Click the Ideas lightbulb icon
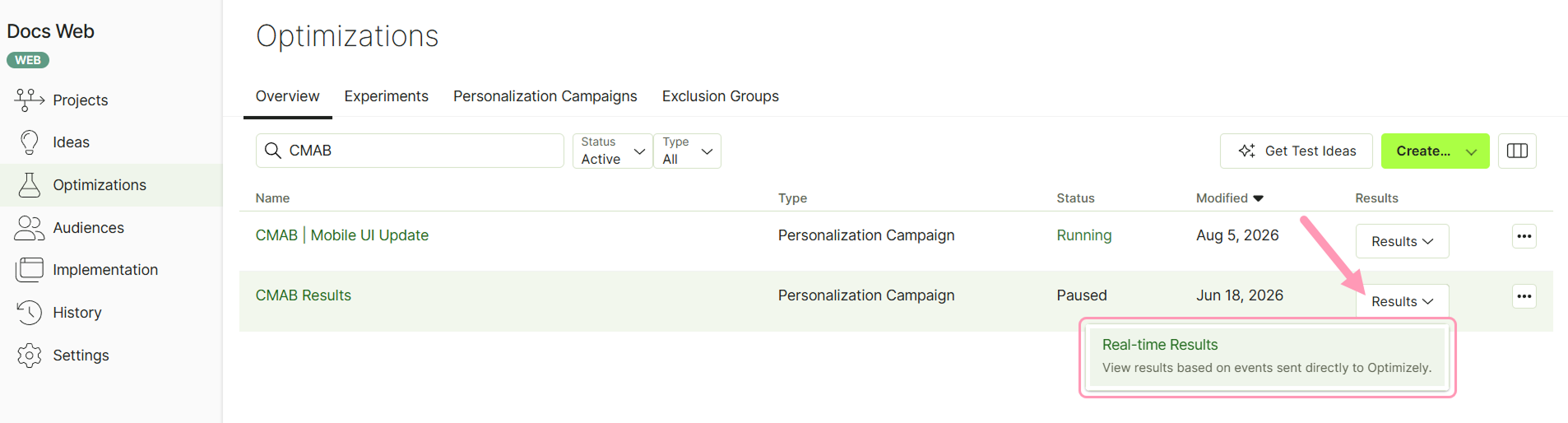 (x=30, y=142)
